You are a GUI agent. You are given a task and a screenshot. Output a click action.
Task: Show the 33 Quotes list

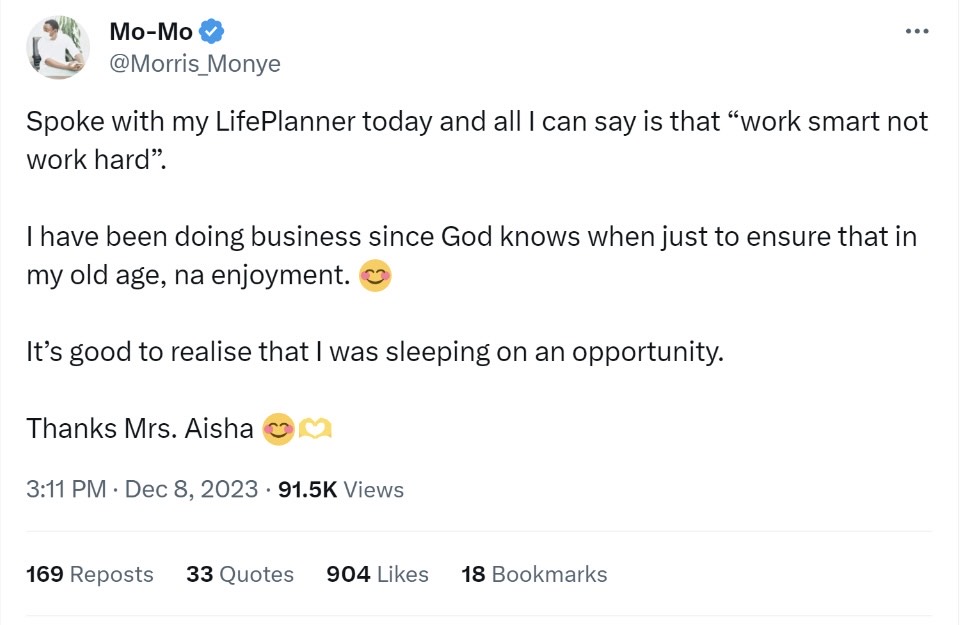click(240, 575)
